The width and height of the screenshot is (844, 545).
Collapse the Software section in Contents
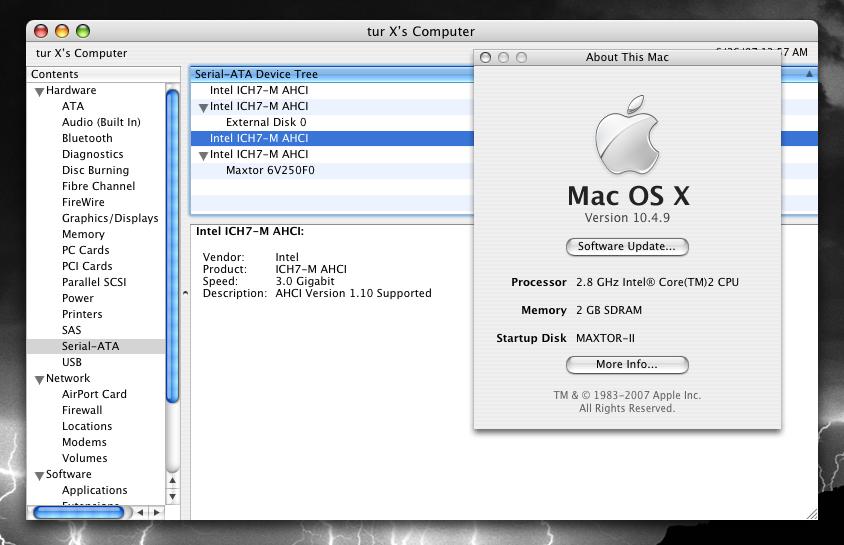tap(39, 476)
